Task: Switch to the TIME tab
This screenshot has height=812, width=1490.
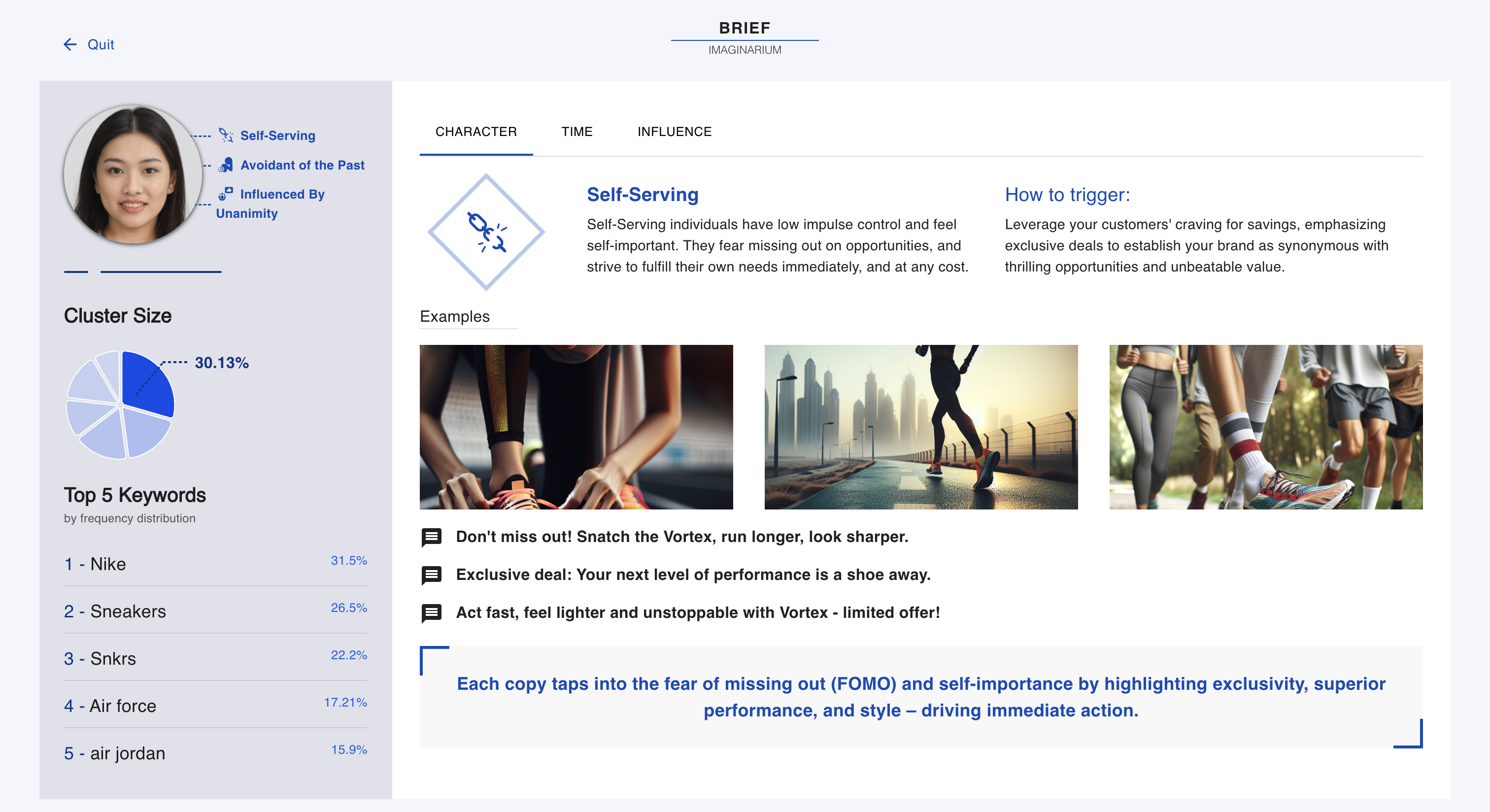Action: 576,132
